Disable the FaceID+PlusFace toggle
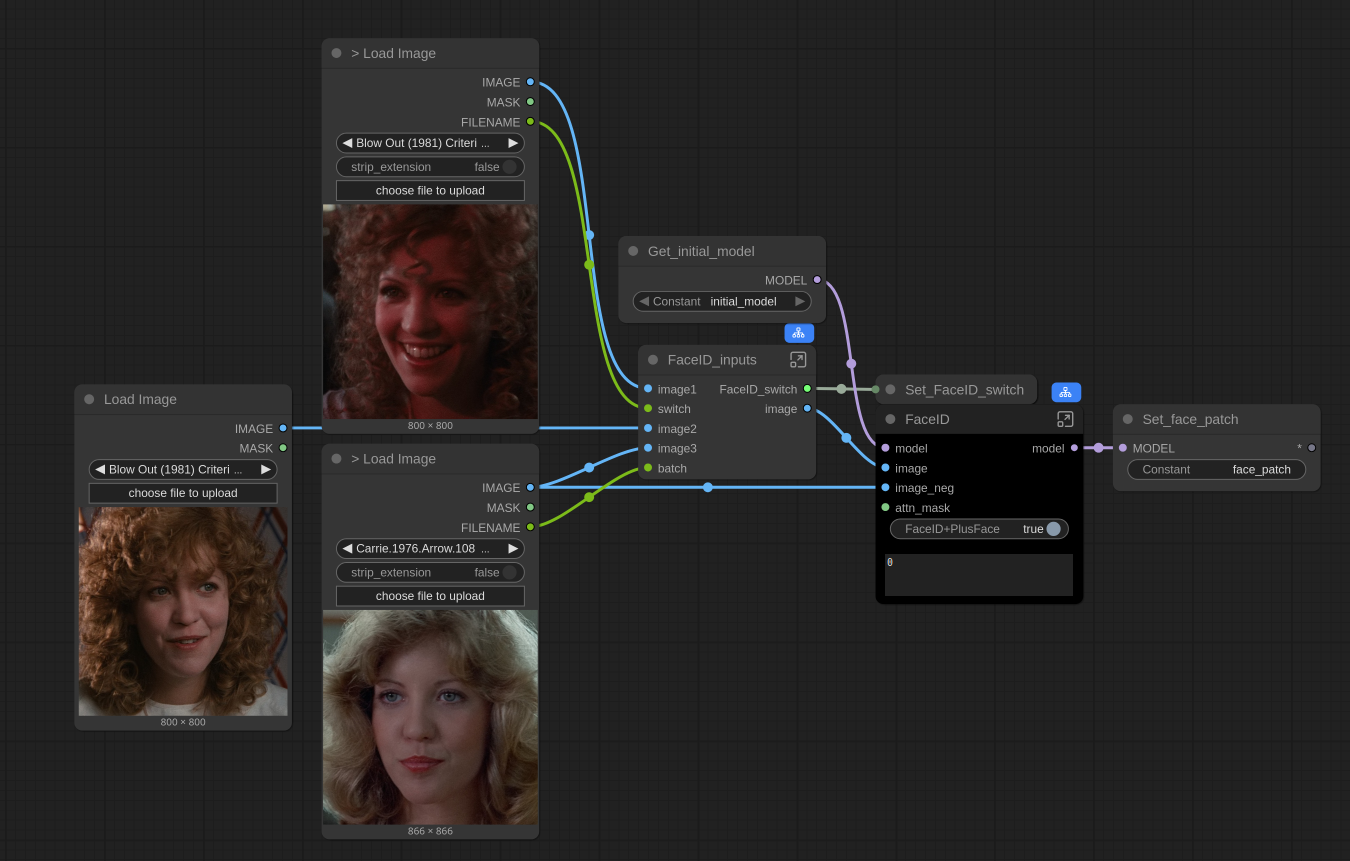The image size is (1350, 861). (979, 529)
